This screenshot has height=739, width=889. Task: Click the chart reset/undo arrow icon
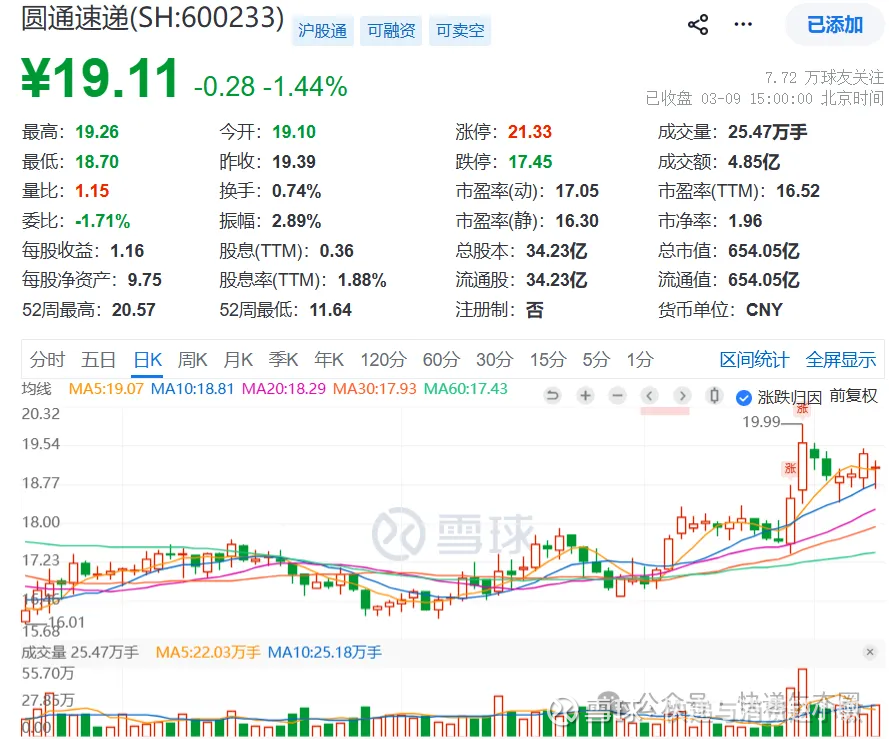point(552,395)
